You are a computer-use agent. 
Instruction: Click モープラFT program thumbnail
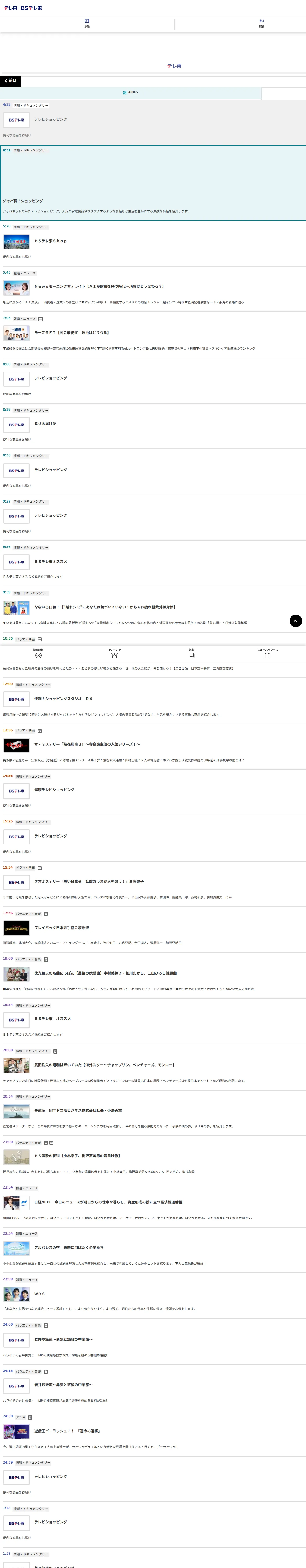pos(16,333)
